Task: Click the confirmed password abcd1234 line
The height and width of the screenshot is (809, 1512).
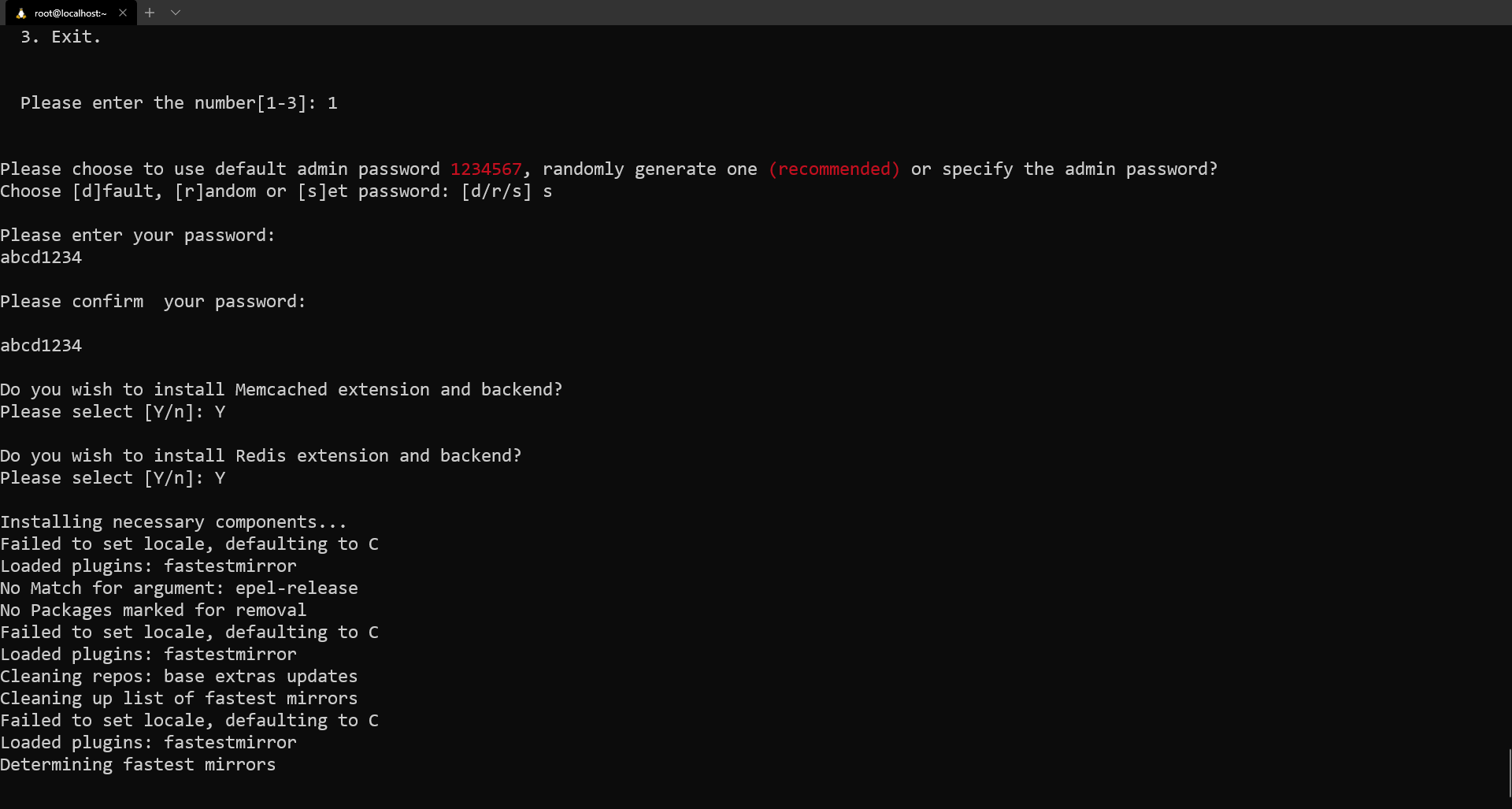Action: [x=41, y=345]
